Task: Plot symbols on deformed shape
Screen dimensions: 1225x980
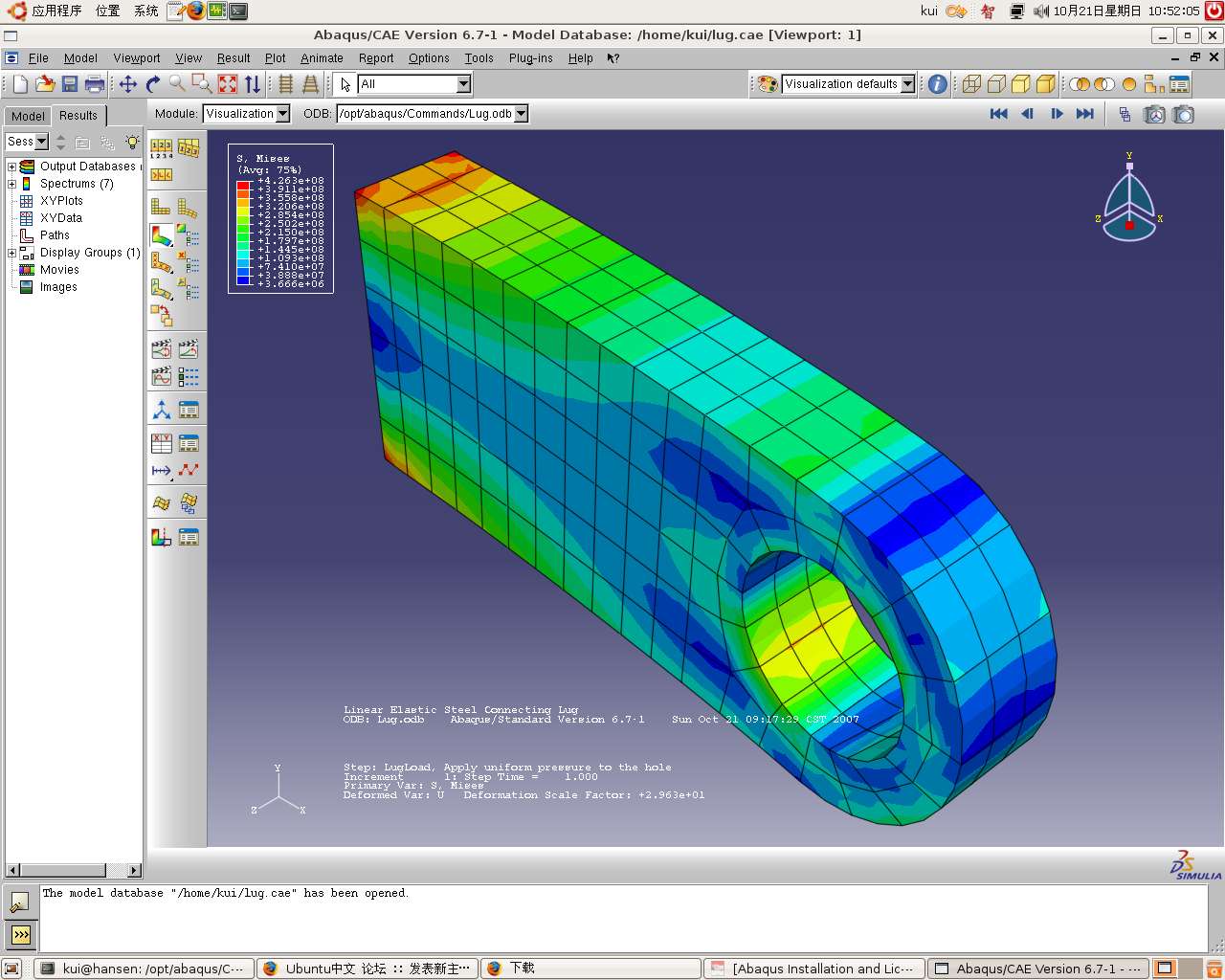Action: [x=162, y=261]
